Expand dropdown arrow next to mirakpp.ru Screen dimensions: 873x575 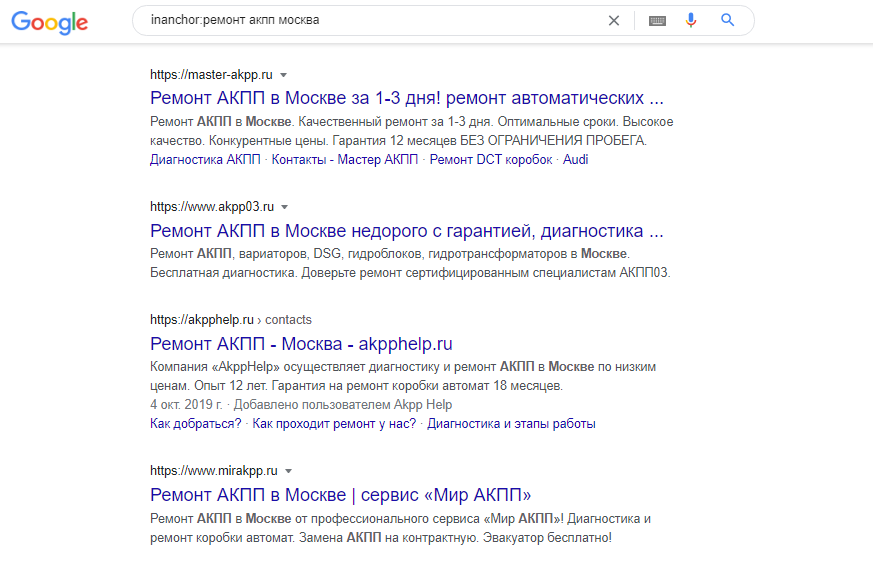click(288, 471)
